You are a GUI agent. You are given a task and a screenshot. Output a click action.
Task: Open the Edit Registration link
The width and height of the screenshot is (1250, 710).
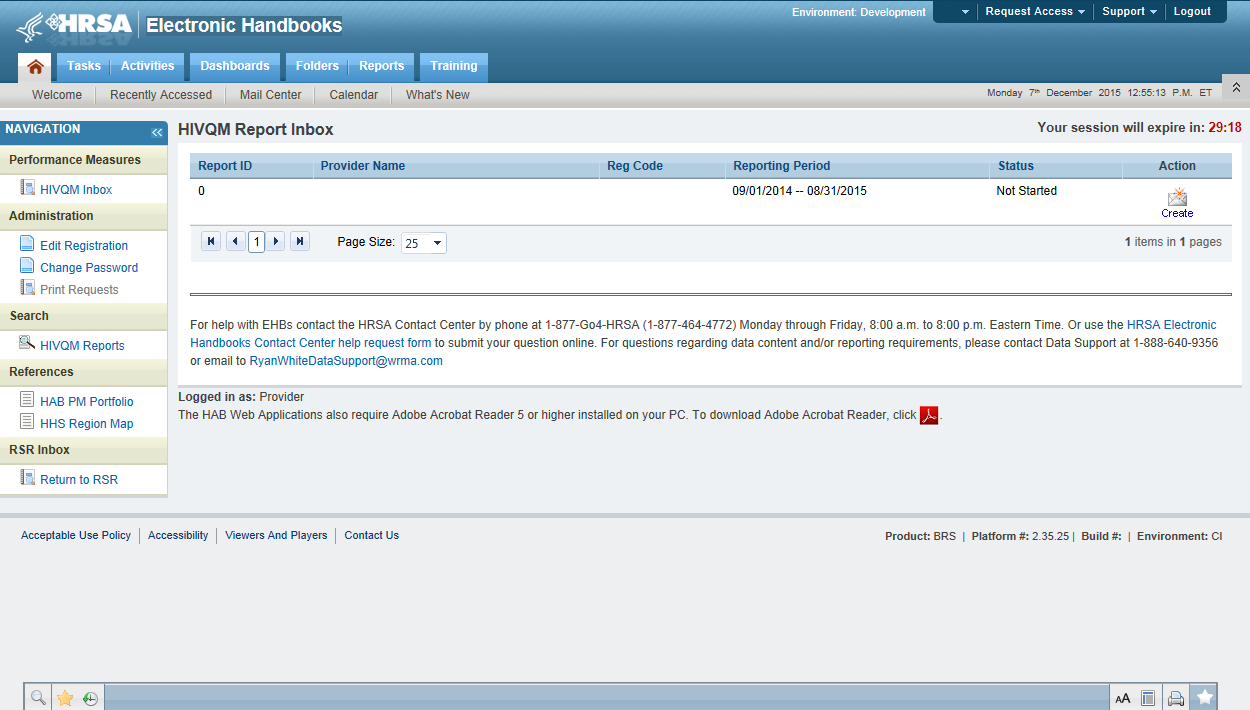pyautogui.click(x=84, y=246)
